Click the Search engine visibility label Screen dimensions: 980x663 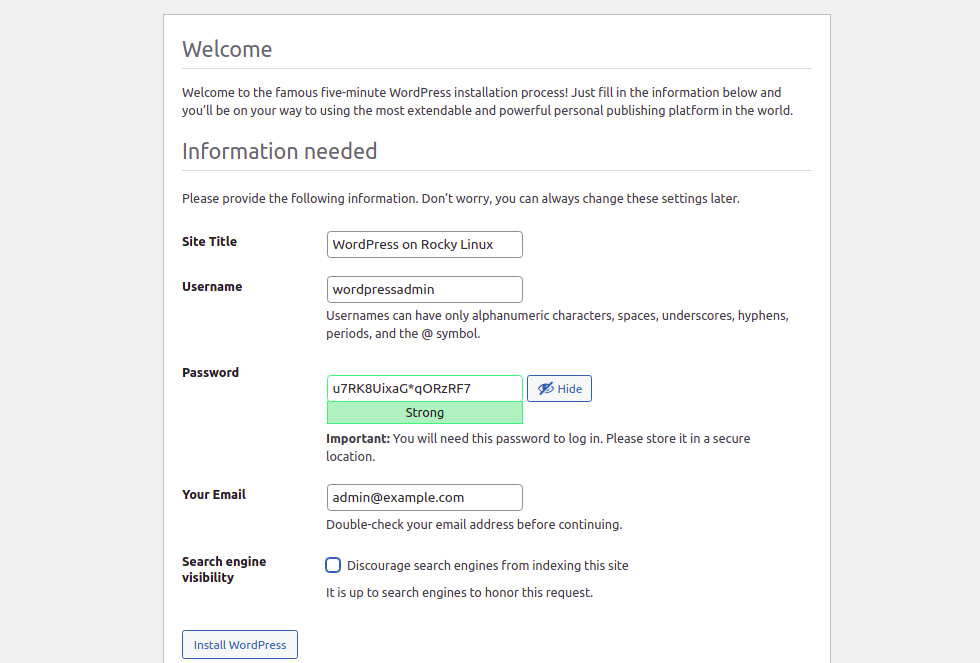coord(224,569)
